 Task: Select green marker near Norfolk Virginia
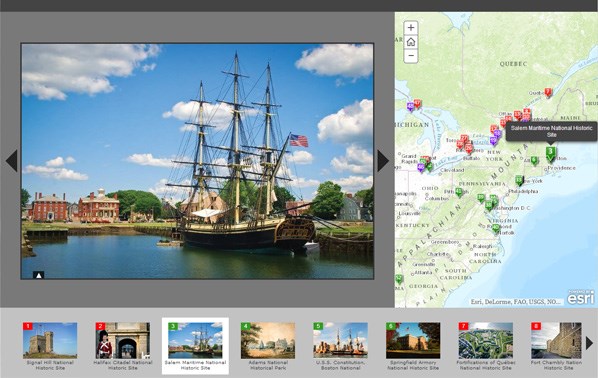coord(495,228)
